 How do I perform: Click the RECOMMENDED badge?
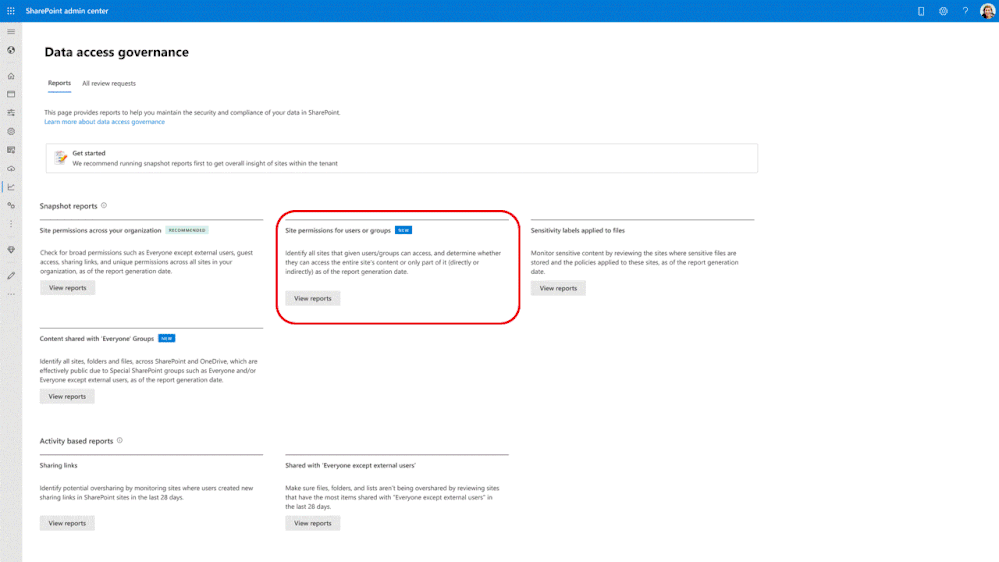click(x=187, y=230)
